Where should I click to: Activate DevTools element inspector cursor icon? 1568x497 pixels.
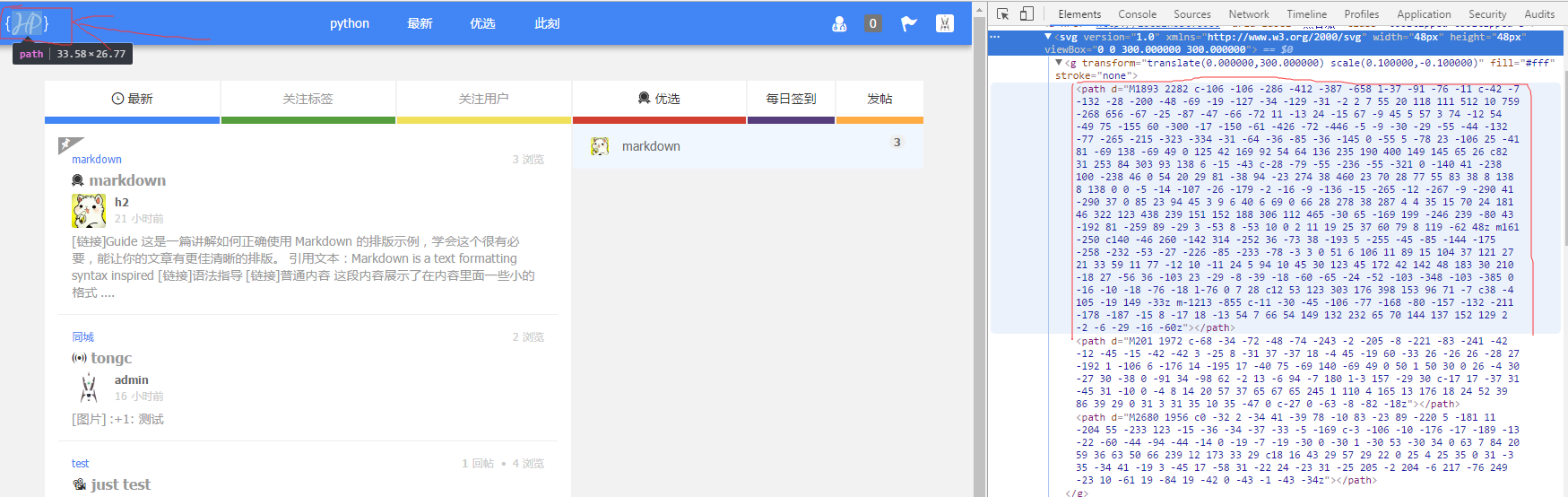tap(1003, 13)
